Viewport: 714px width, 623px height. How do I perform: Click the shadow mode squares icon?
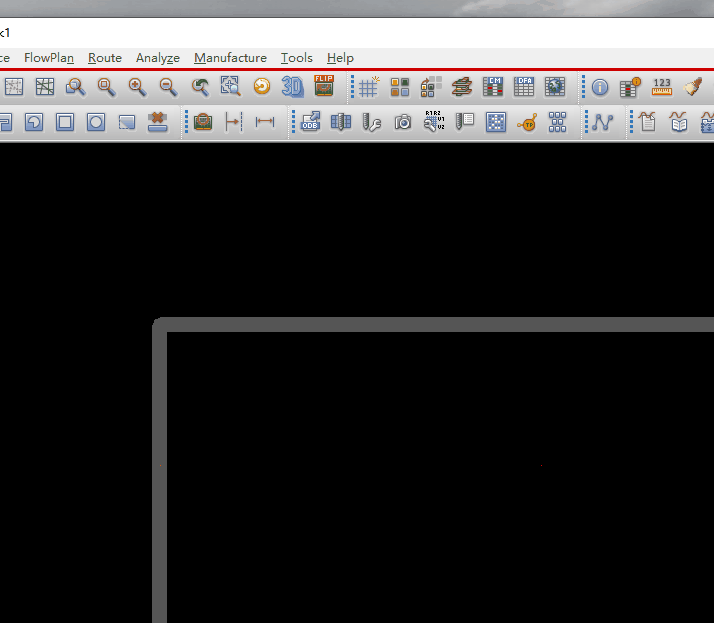431,87
